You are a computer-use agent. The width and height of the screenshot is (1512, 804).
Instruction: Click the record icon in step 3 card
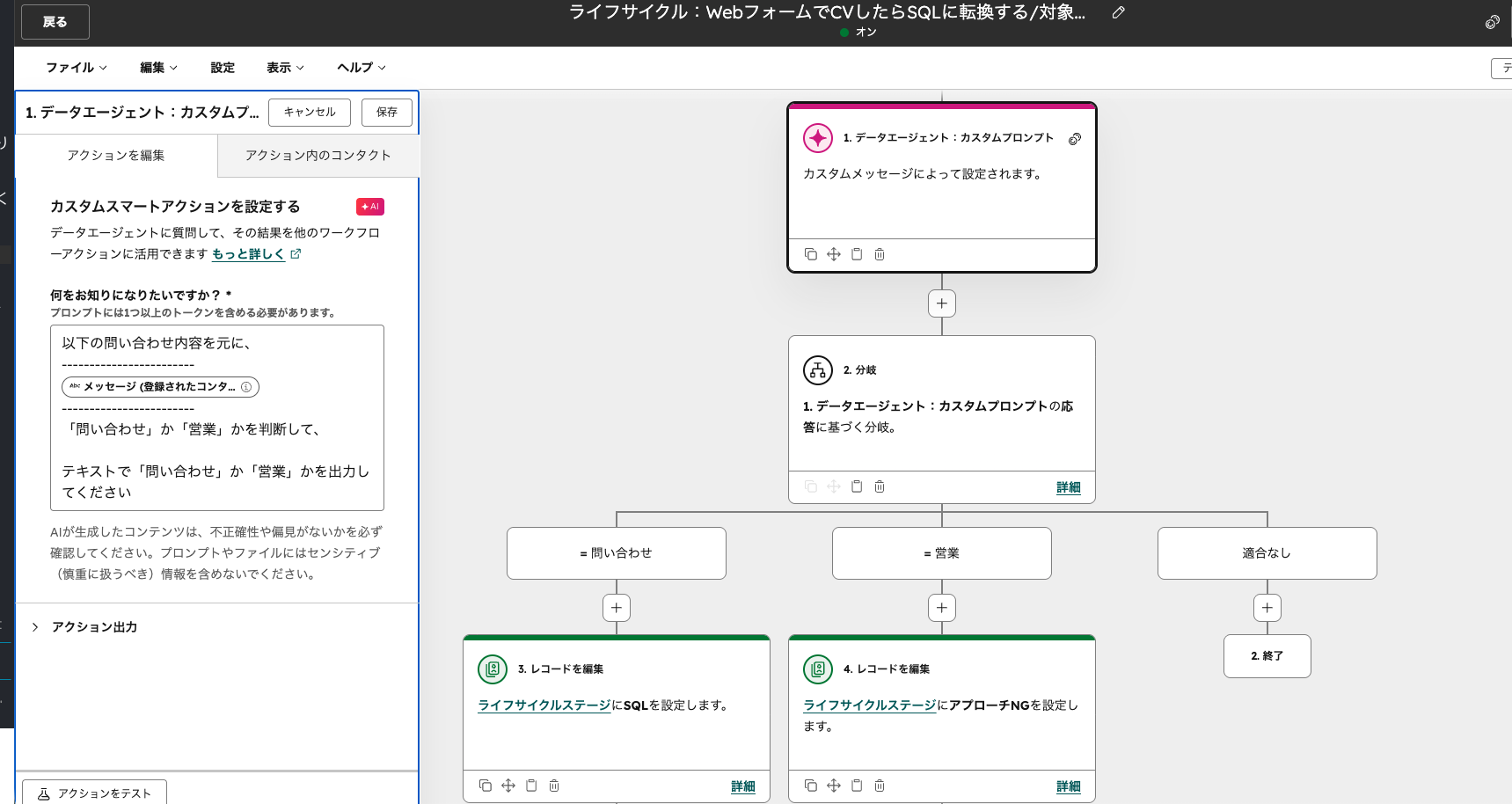[x=493, y=669]
